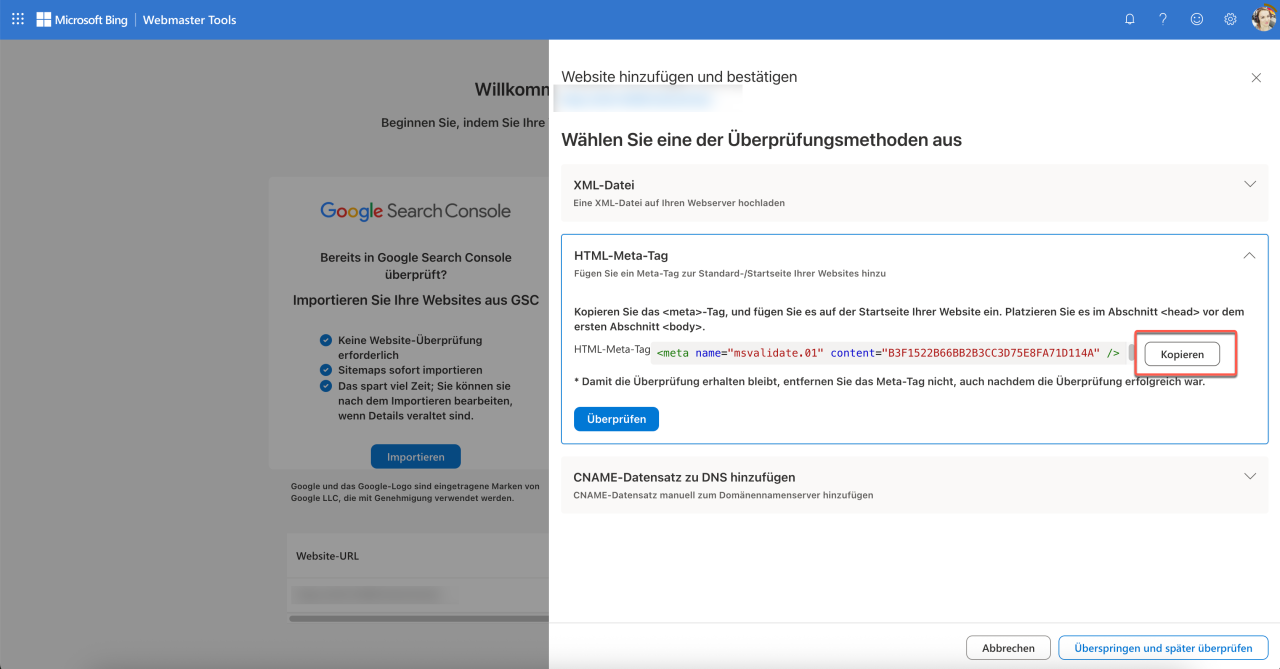The height and width of the screenshot is (669, 1280).
Task: Click the 'Sitemaps sofort importieren' checkmark icon
Action: click(x=326, y=370)
